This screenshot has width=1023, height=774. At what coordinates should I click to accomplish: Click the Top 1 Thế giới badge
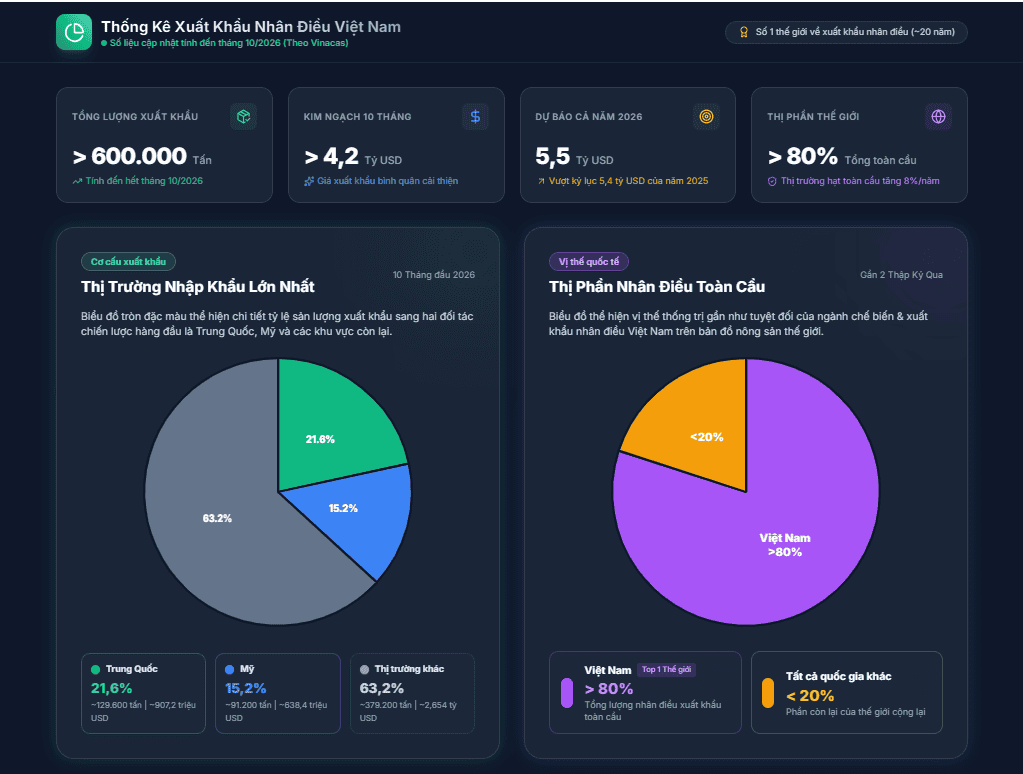666,670
